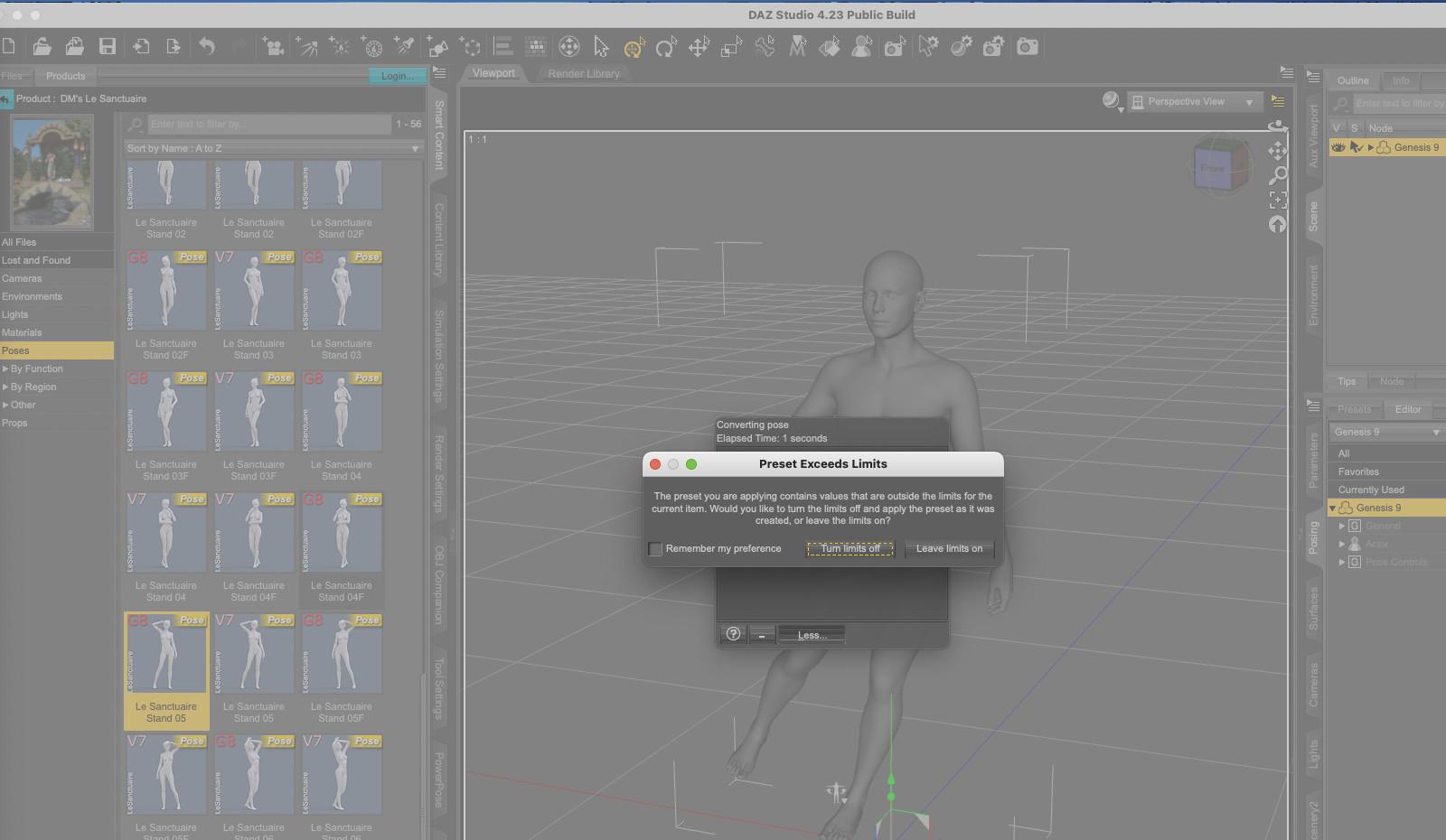This screenshot has height=840, width=1446.
Task: Click the viewport frame selection icon
Action: [x=1278, y=200]
